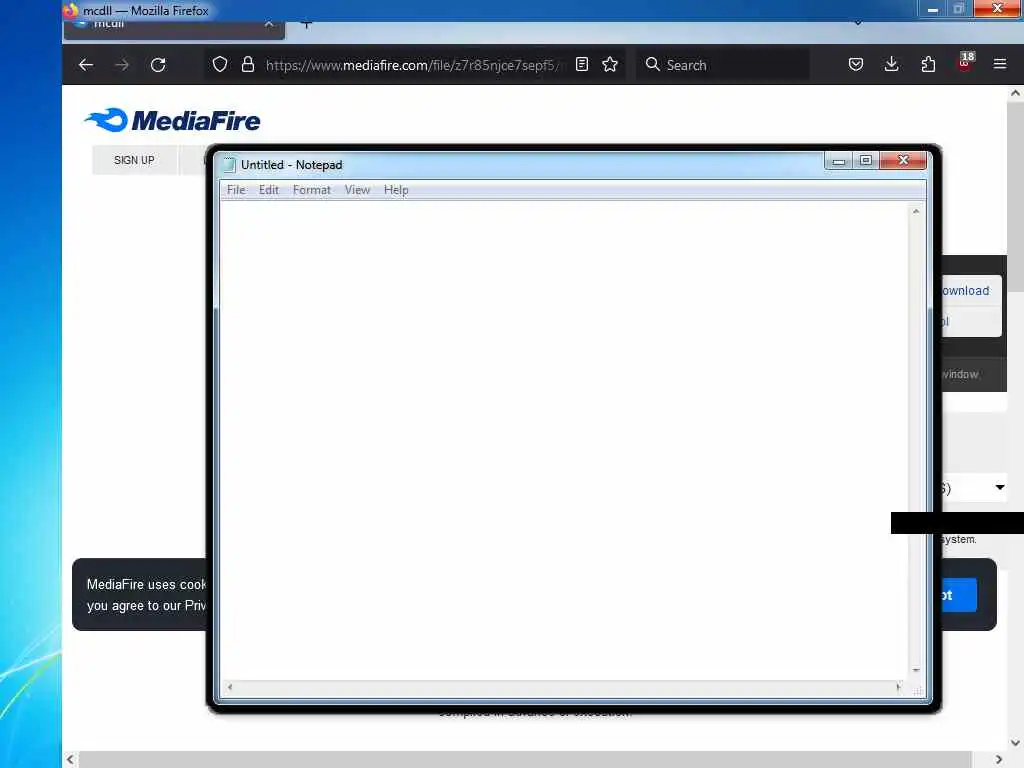The width and height of the screenshot is (1024, 768).
Task: Open Firefox extensions menu
Action: click(928, 64)
